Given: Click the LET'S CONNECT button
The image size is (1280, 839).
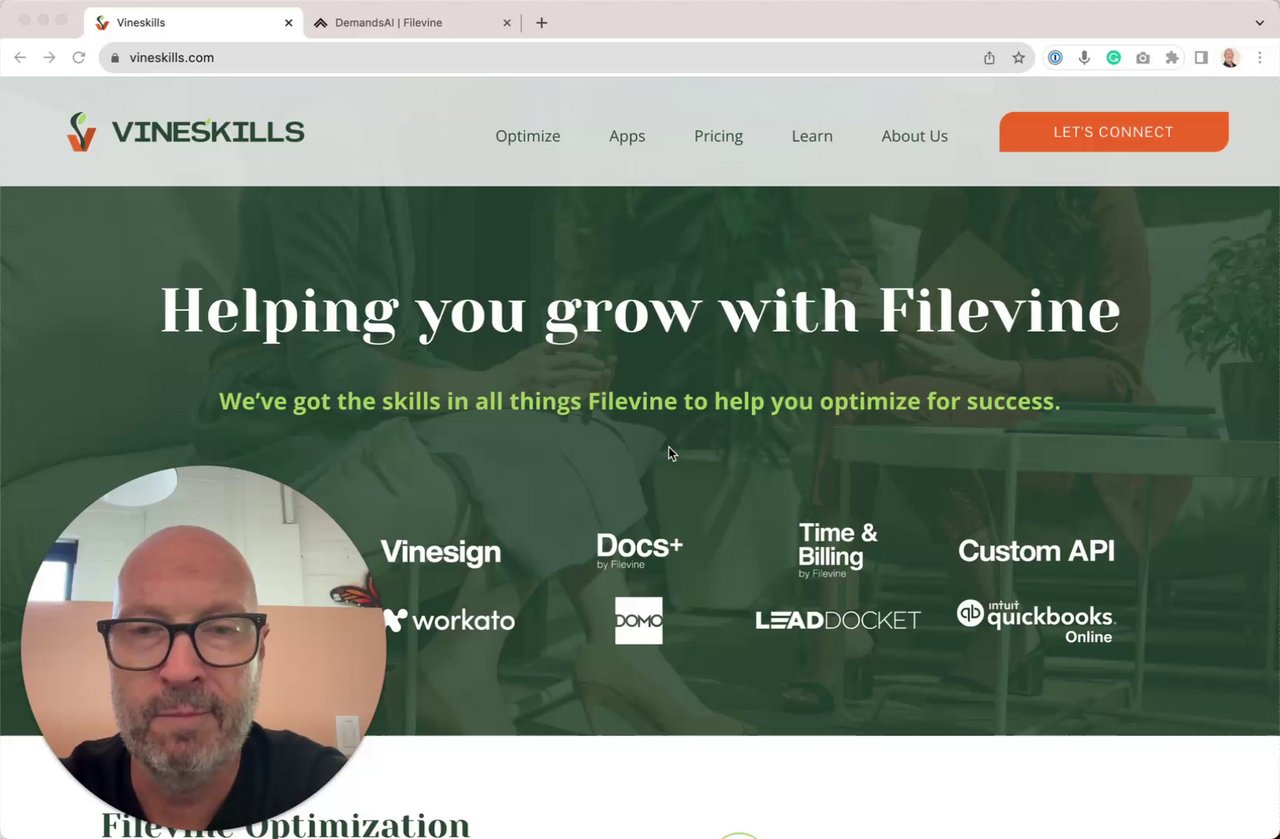Looking at the screenshot, I should [1113, 132].
